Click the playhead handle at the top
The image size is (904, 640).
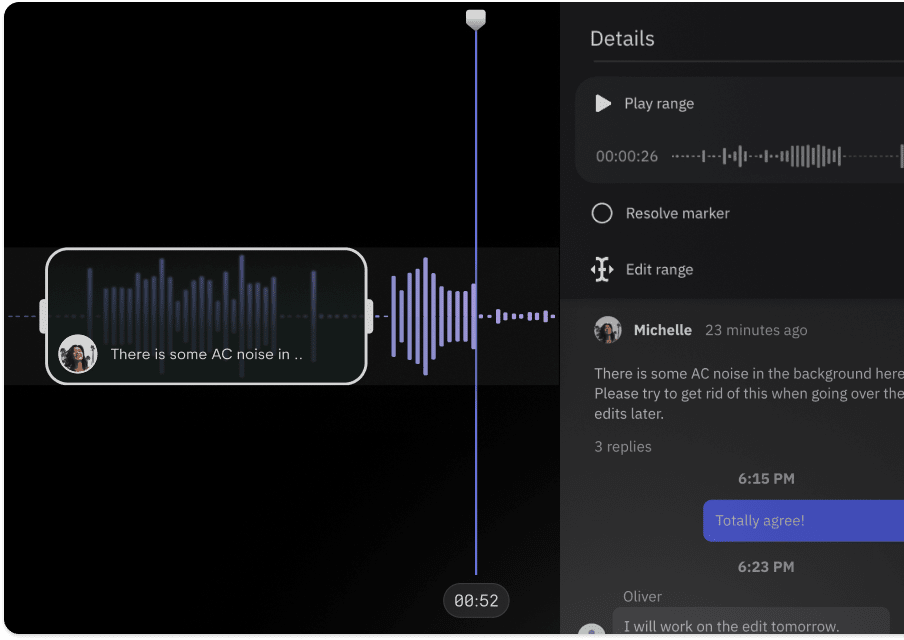tap(476, 19)
